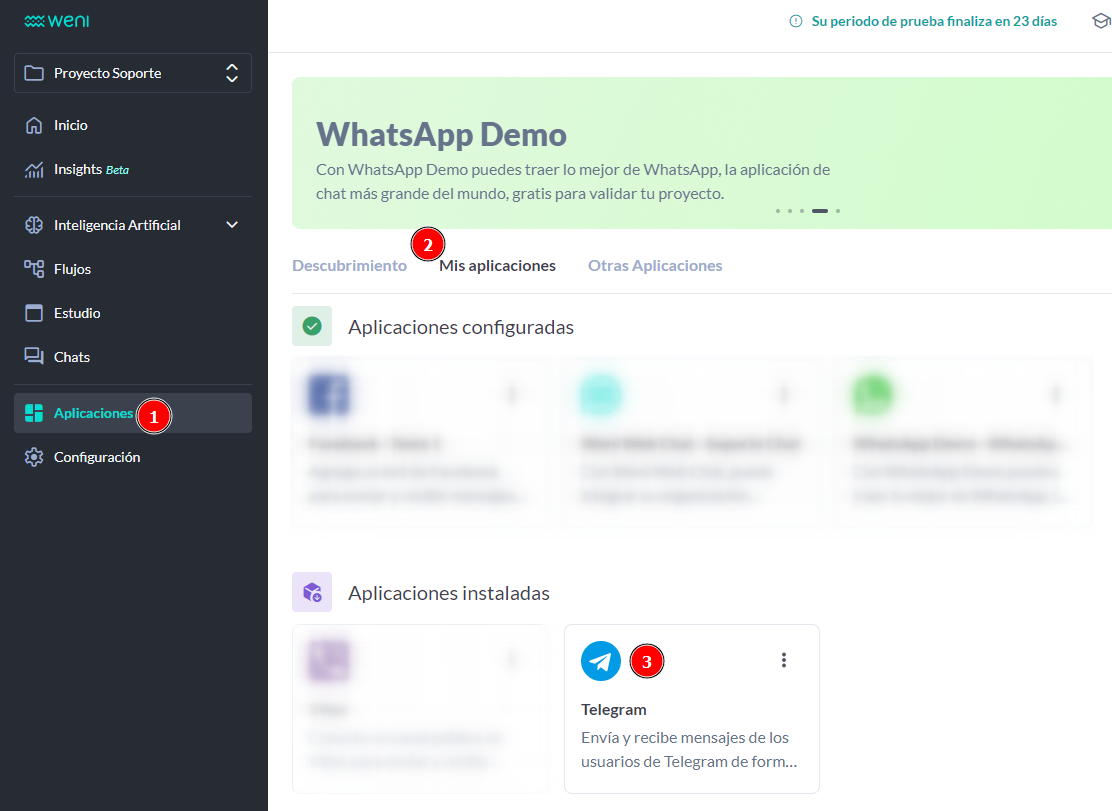
Task: Open the Facebook card kebab menu
Action: (x=512, y=394)
